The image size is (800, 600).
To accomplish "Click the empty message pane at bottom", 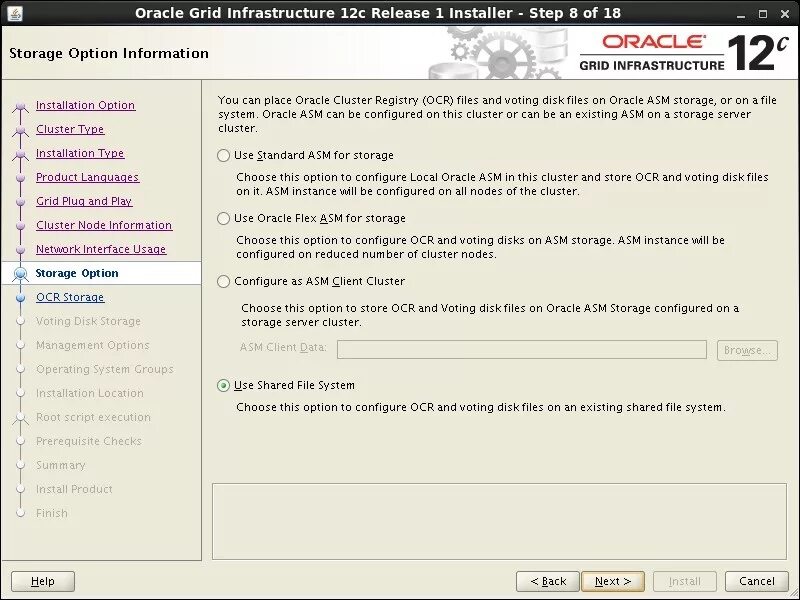I will [499, 521].
